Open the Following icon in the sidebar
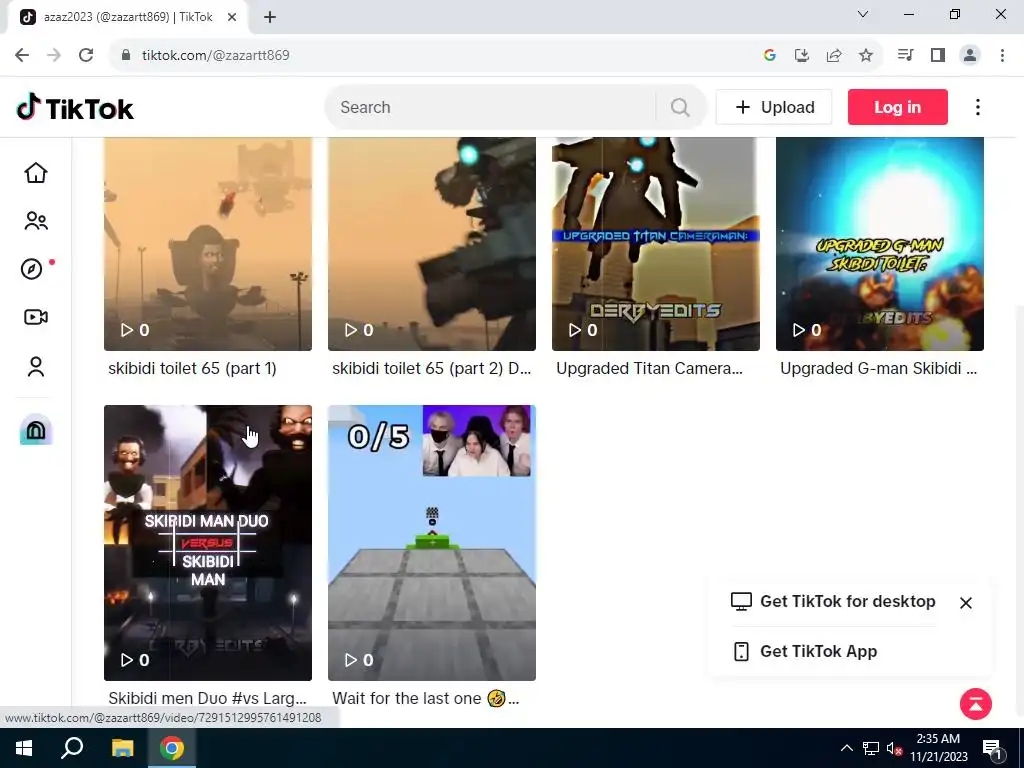Screen dimensions: 1024x768 tap(36, 221)
